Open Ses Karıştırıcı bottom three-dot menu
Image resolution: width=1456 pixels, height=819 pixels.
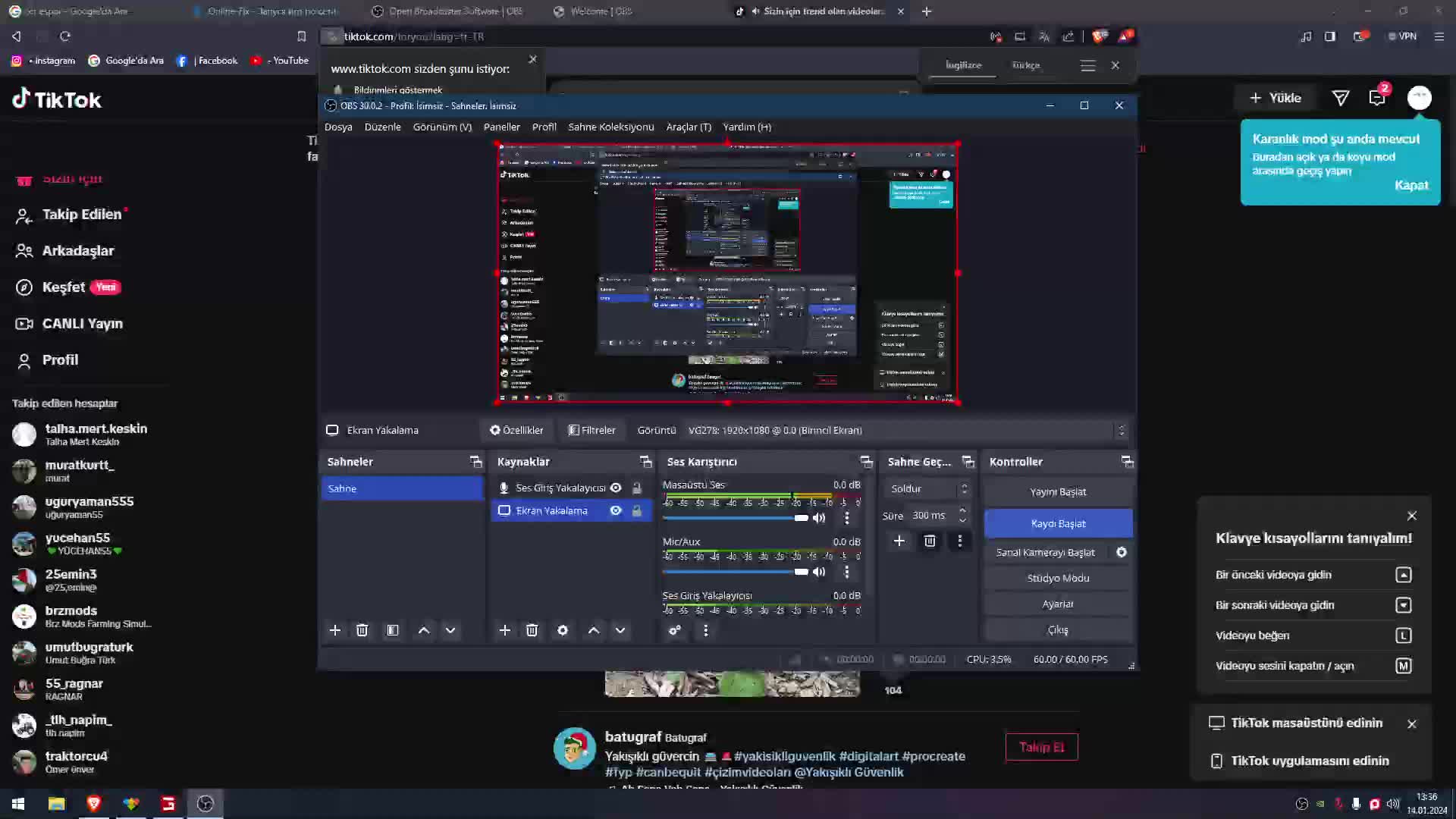pos(705,630)
